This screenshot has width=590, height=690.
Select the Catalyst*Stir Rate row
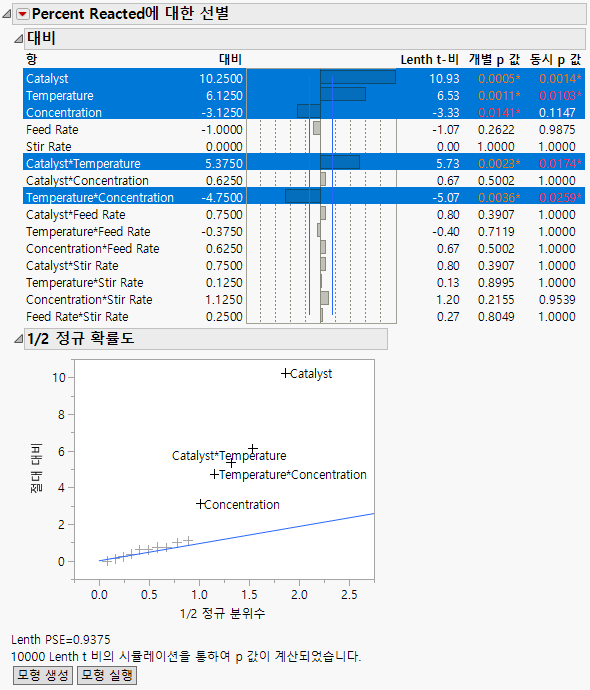coord(304,265)
